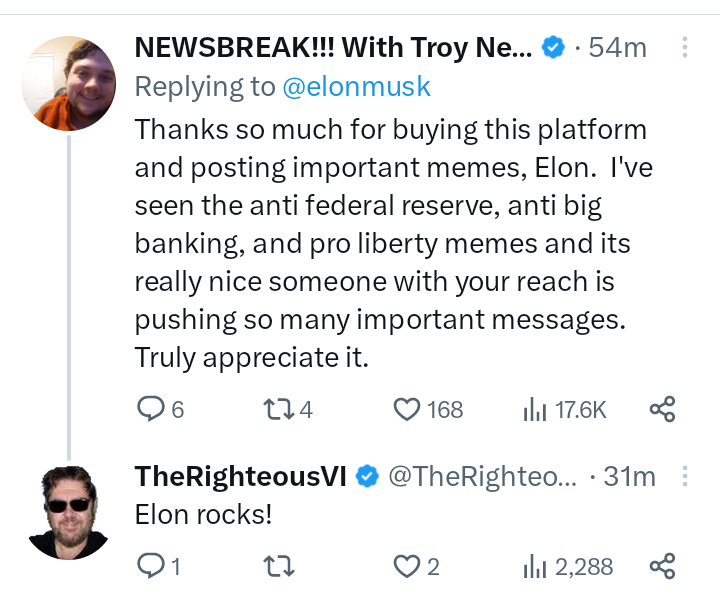Click the NEWSBREAK author's profile picture
720x601 pixels.
68,83
